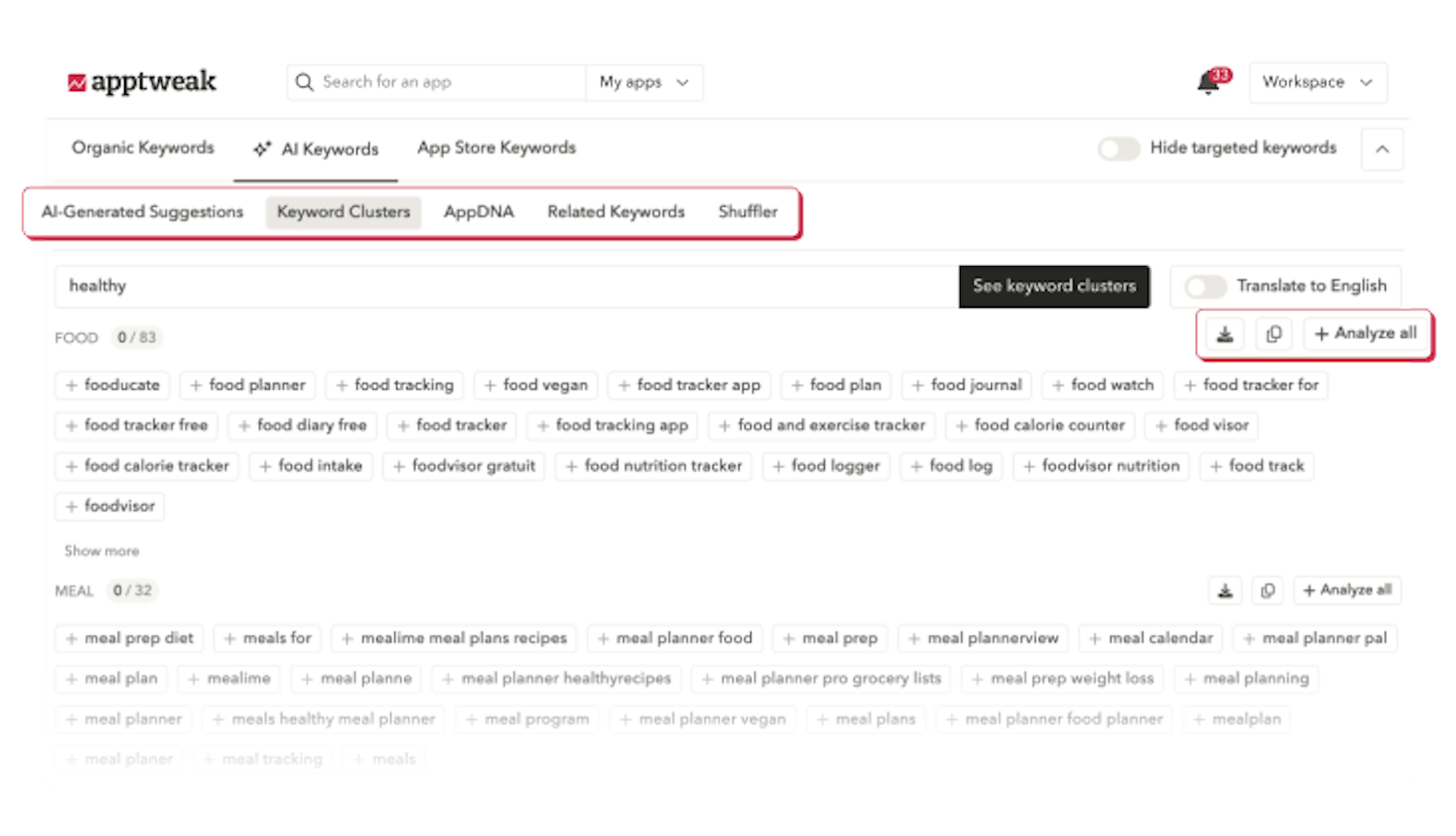1456x836 pixels.
Task: Enable Hide targeted keywords
Action: (1118, 149)
